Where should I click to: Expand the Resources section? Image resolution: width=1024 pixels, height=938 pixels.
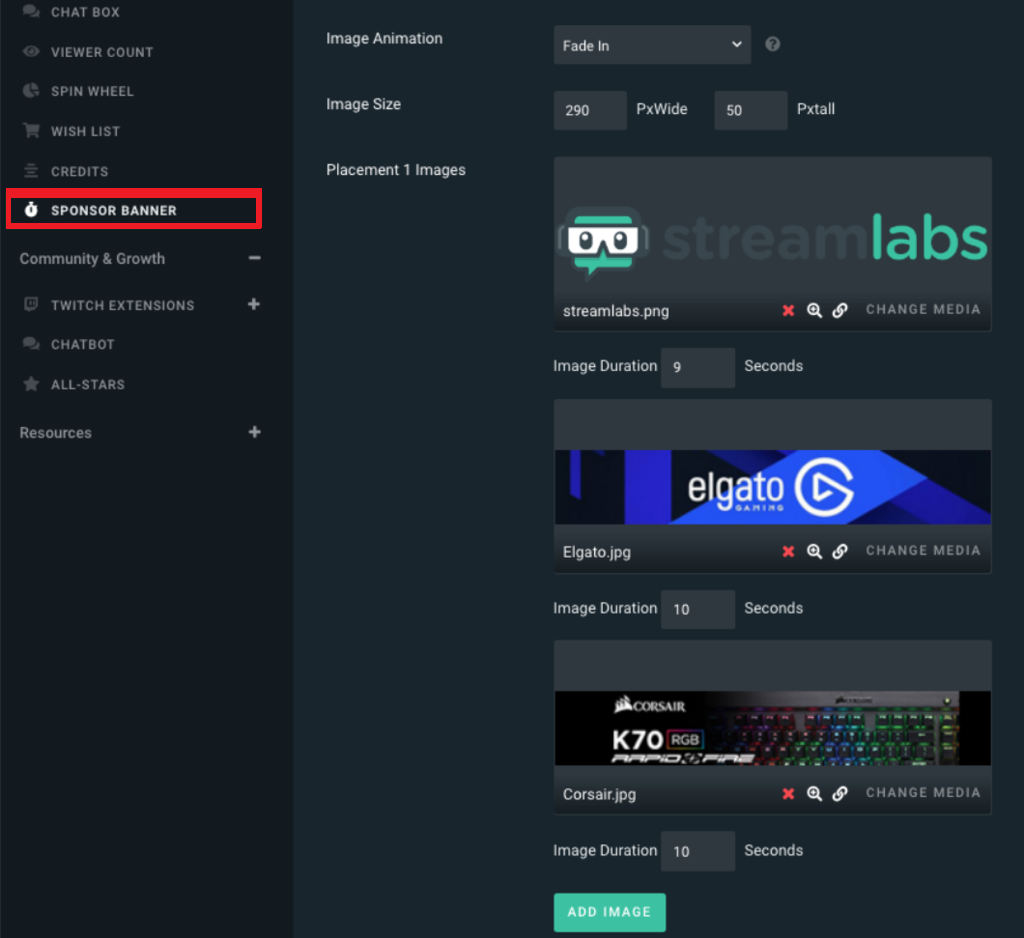255,432
